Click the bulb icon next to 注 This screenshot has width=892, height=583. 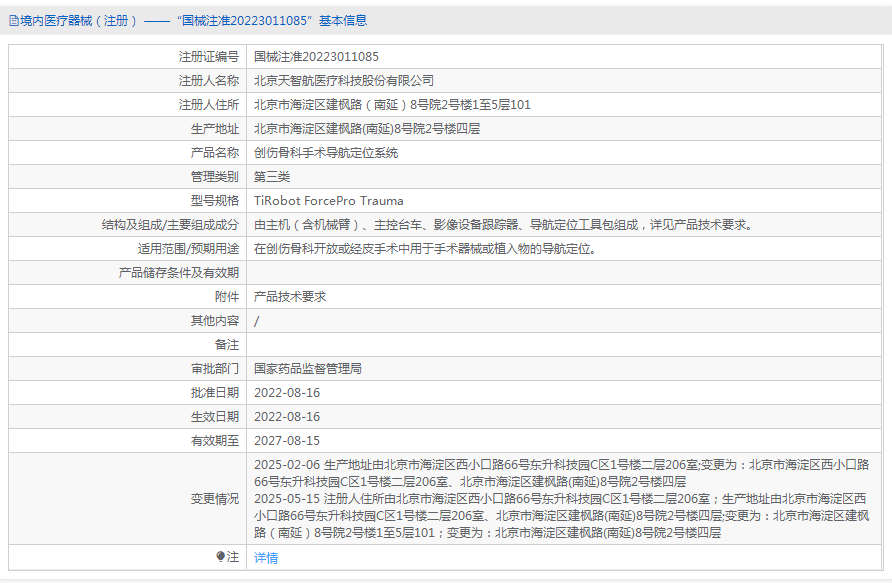(x=221, y=556)
